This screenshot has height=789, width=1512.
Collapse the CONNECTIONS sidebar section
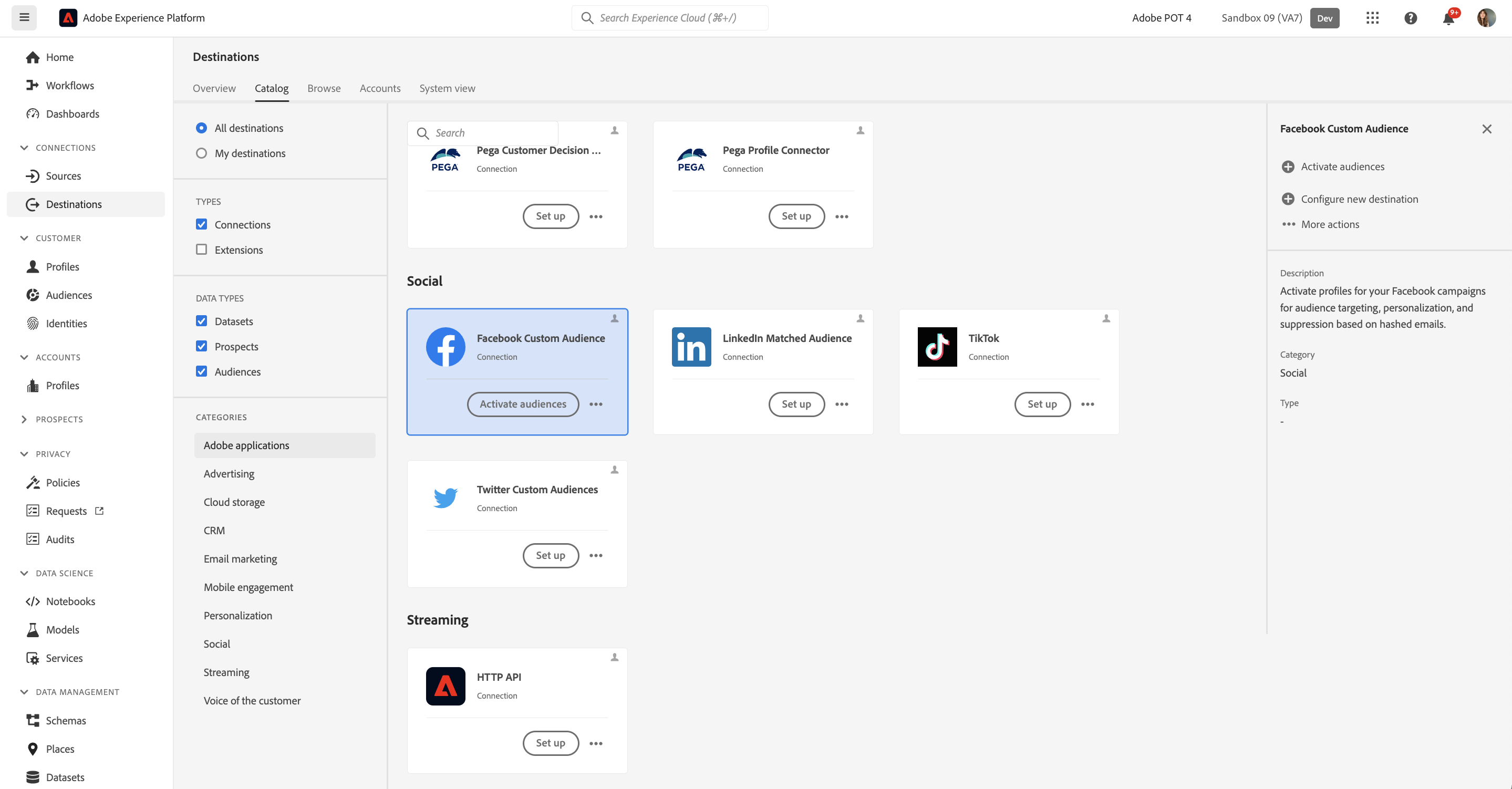[x=24, y=148]
